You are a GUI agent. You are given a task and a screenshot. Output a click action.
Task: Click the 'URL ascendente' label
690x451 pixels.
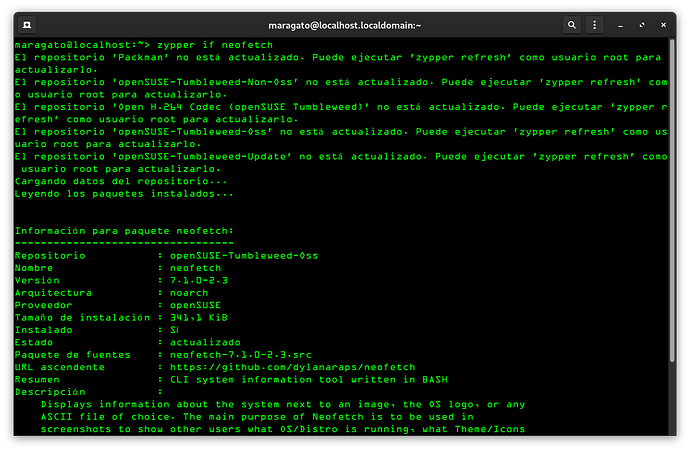pyautogui.click(x=60, y=367)
